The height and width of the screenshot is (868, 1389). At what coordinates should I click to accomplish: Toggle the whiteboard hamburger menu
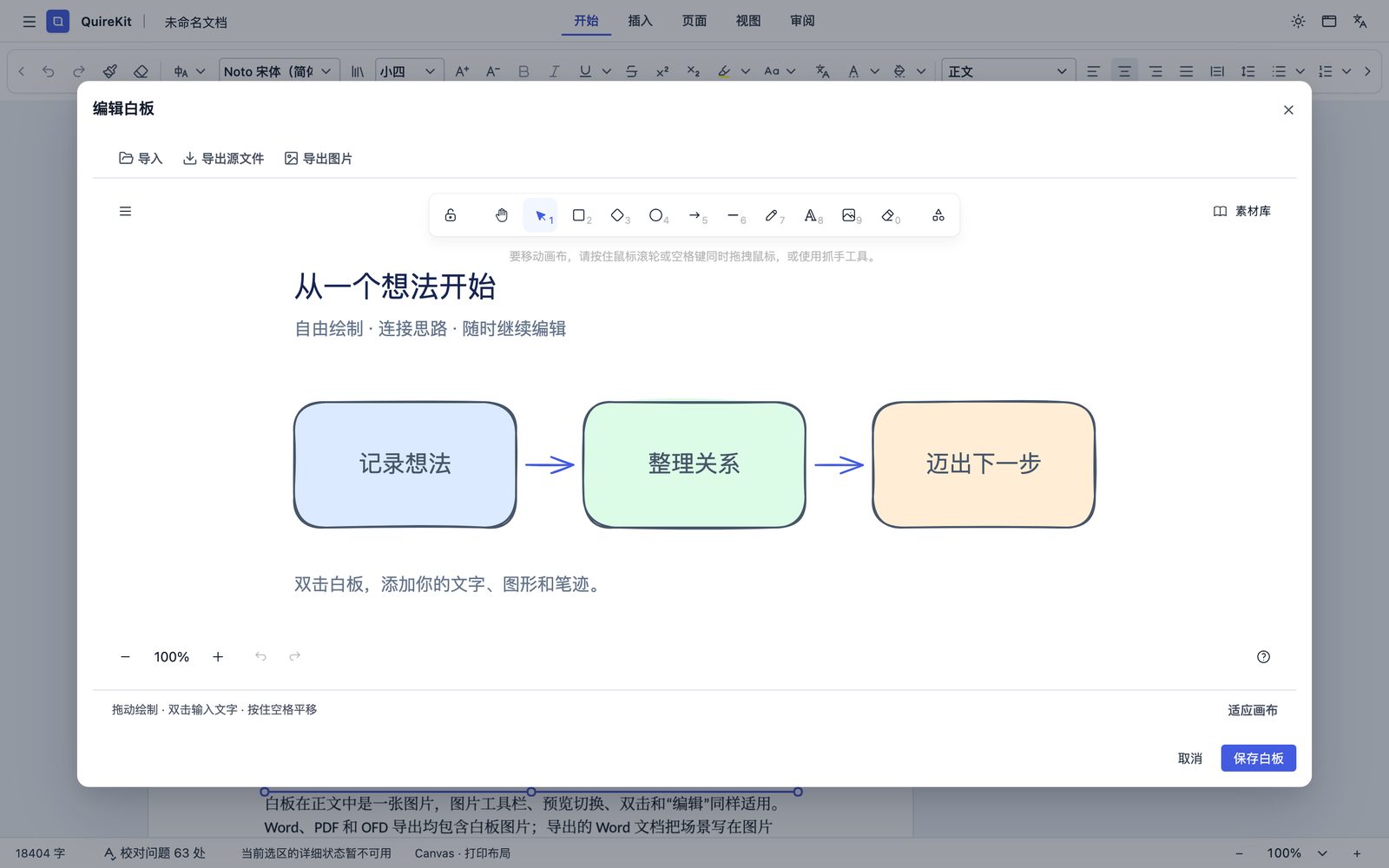(x=125, y=211)
